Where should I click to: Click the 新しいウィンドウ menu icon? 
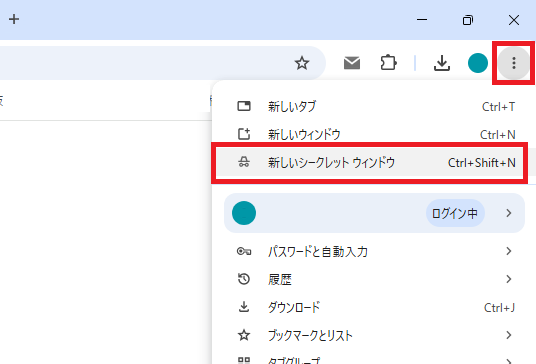[244, 134]
